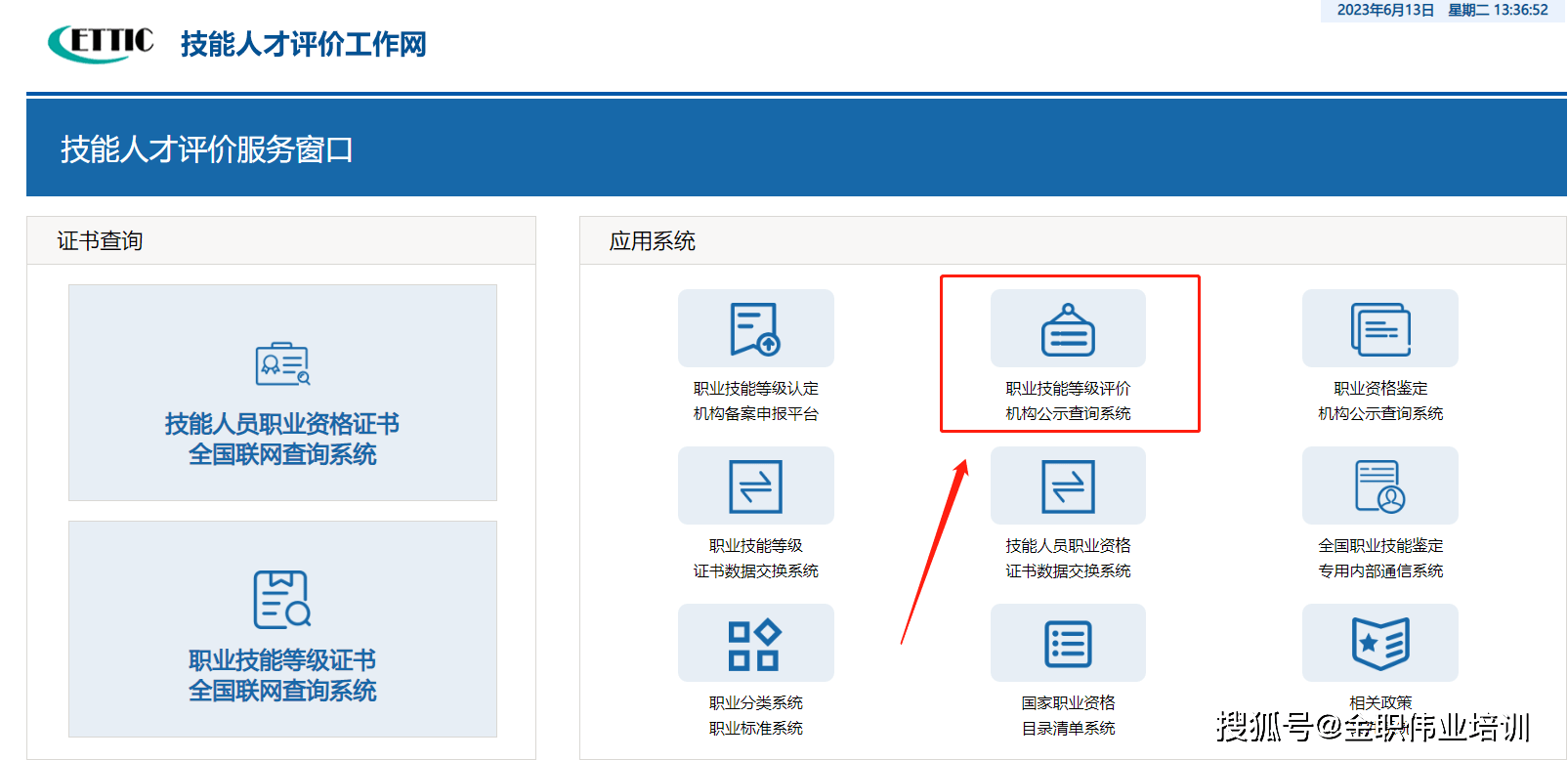Screen dimensions: 1568x760
Task: Open 技能人员职业资格证书数据交换系统 icon
Action: (x=1068, y=486)
